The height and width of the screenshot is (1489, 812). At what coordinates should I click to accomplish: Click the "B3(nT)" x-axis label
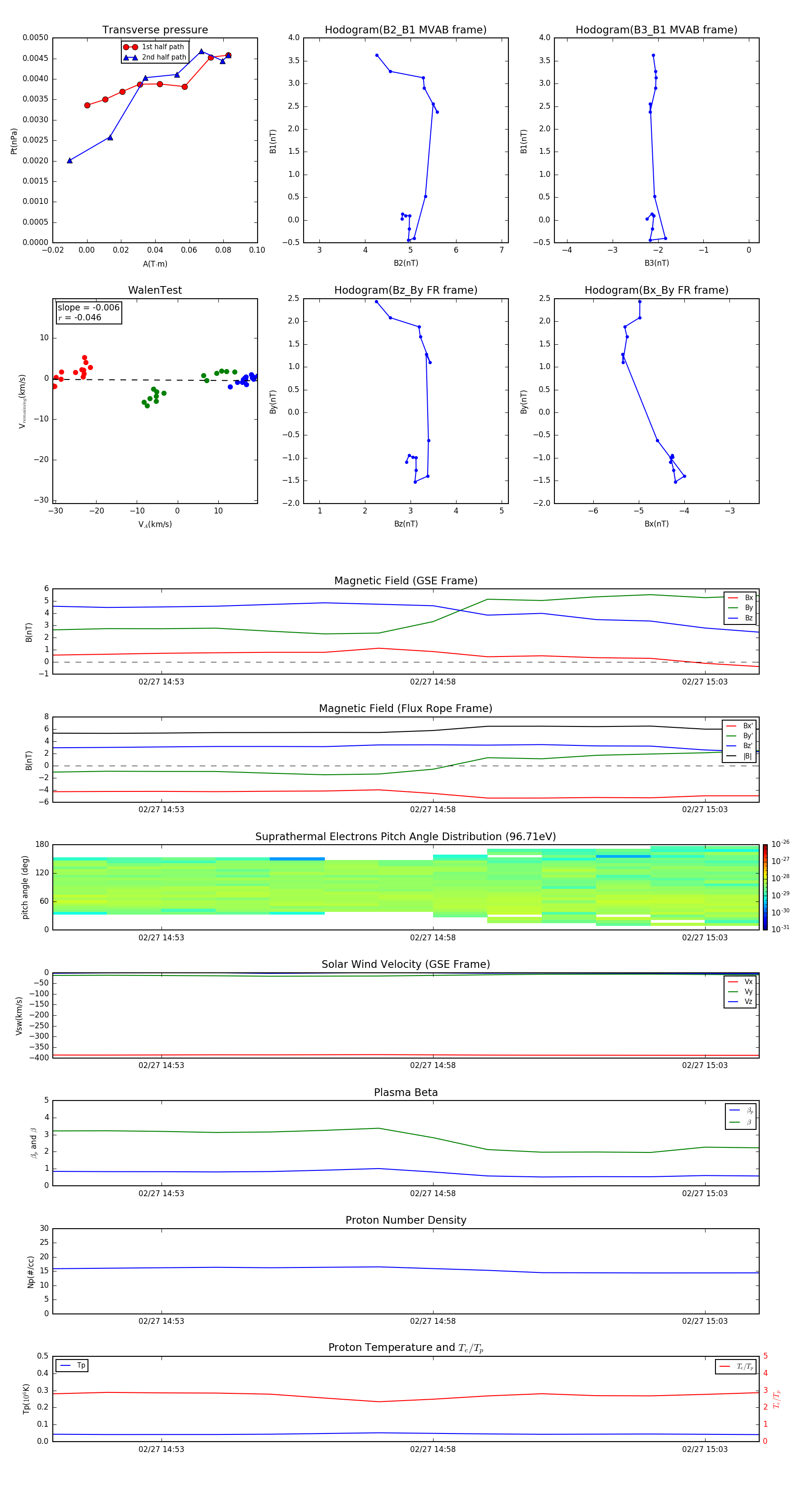click(656, 263)
